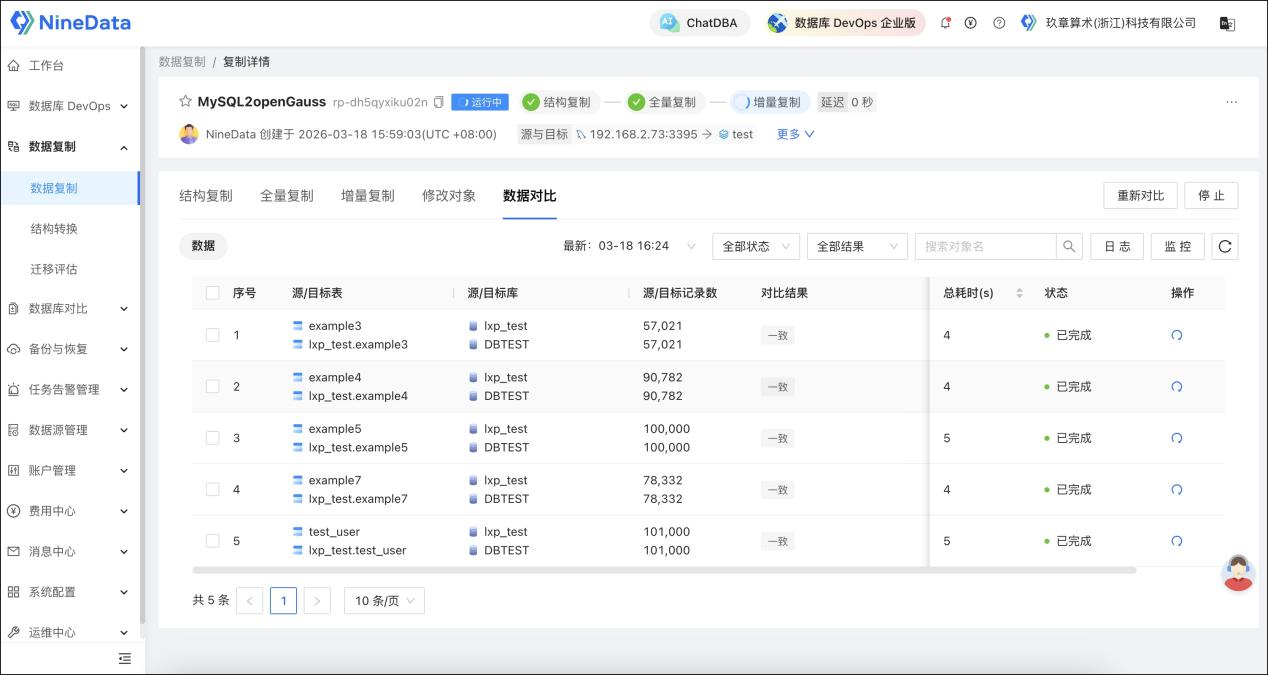Click the 重新对比 button
The height and width of the screenshot is (675, 1268).
coord(1140,195)
